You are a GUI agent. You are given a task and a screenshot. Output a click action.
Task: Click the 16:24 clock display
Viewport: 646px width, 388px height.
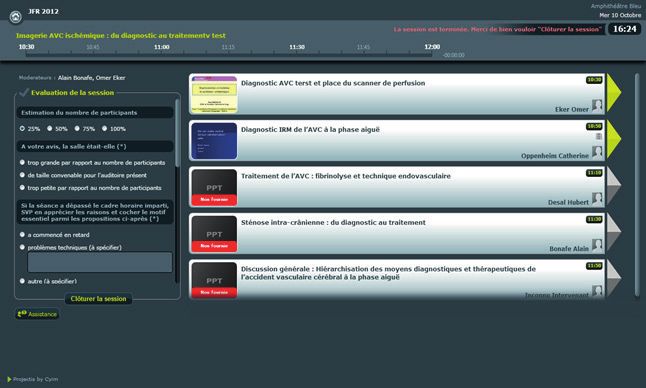point(625,29)
